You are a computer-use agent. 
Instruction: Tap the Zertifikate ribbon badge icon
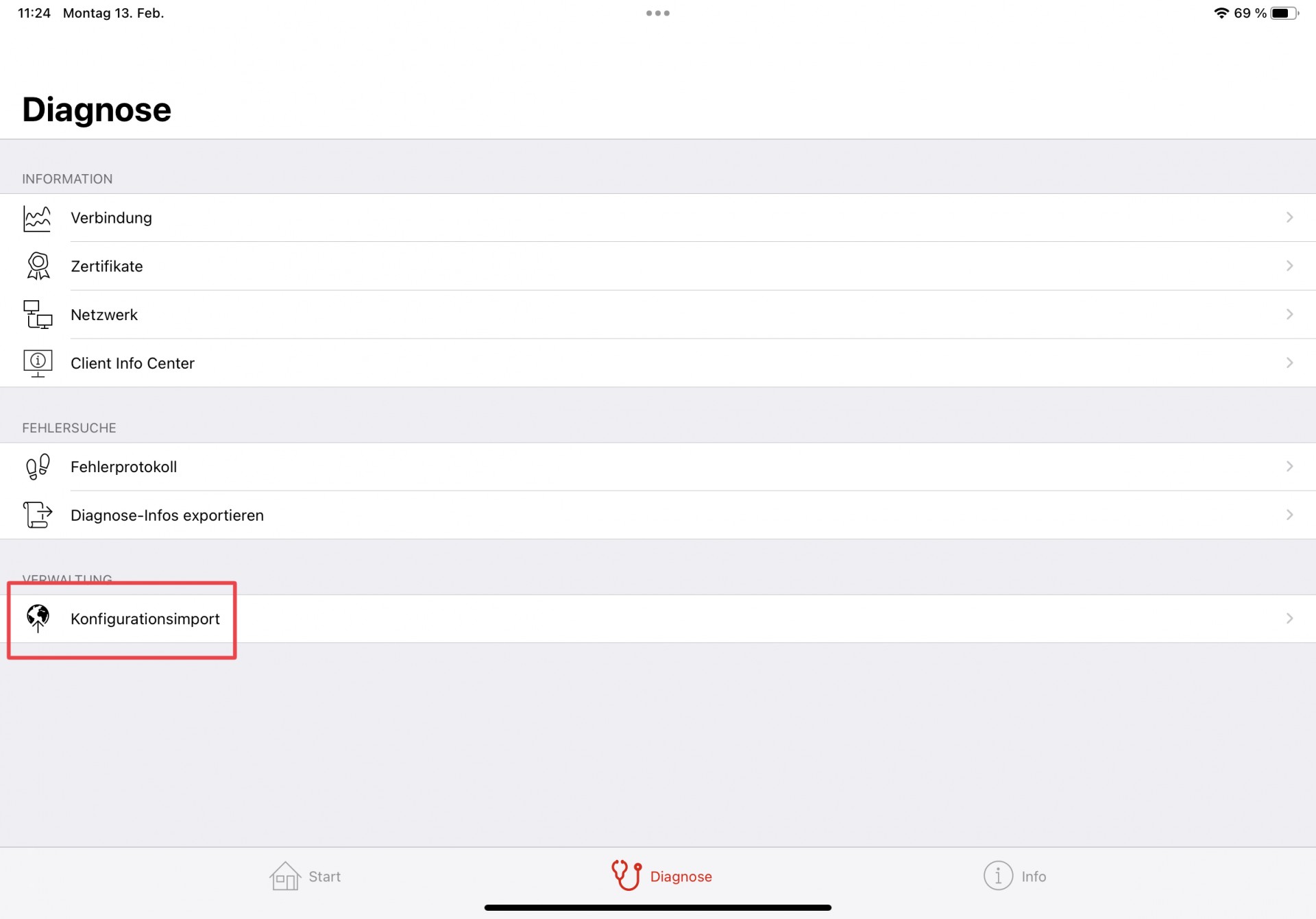[38, 266]
